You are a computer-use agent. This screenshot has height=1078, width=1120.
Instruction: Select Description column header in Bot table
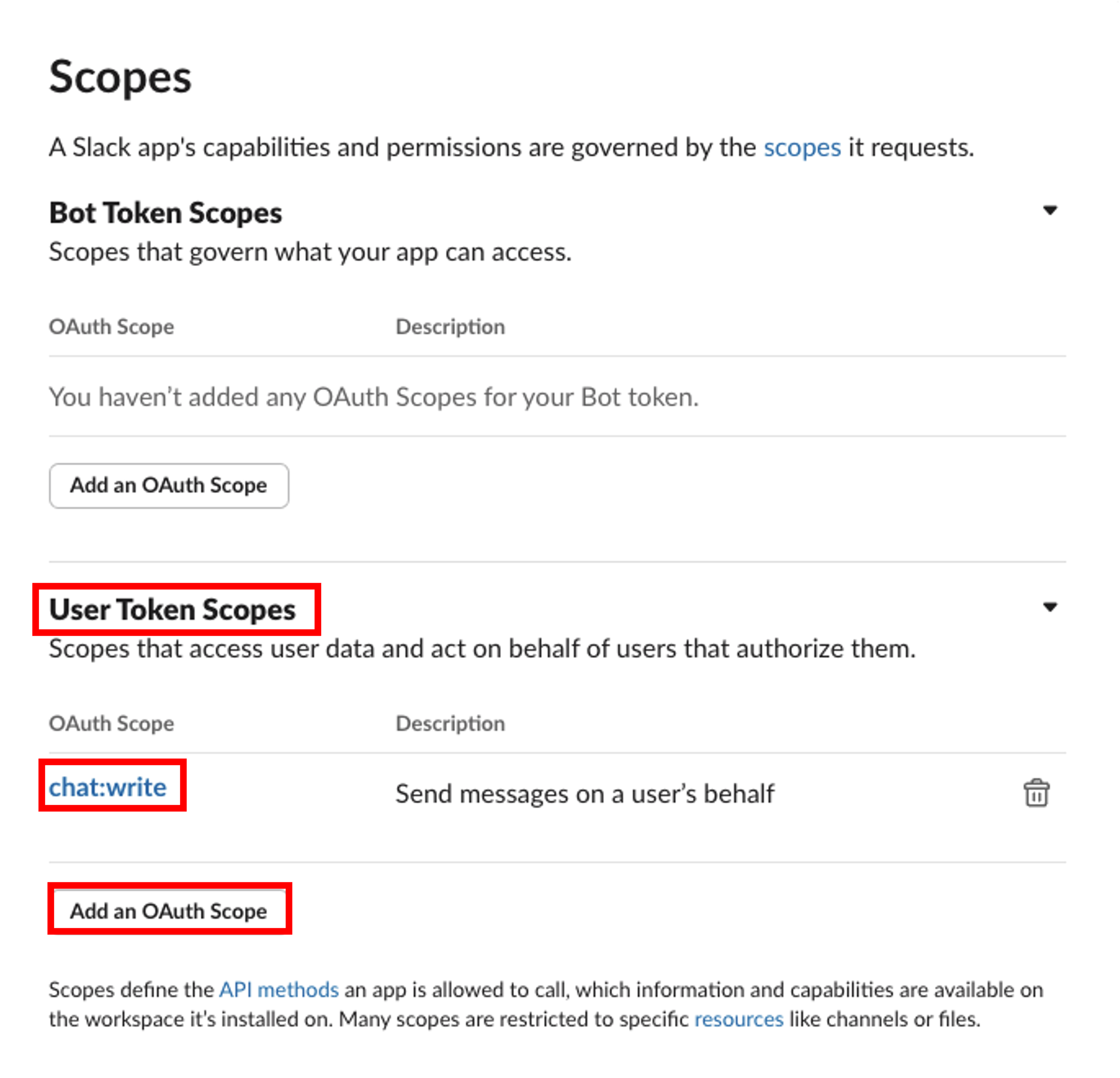[x=450, y=327]
